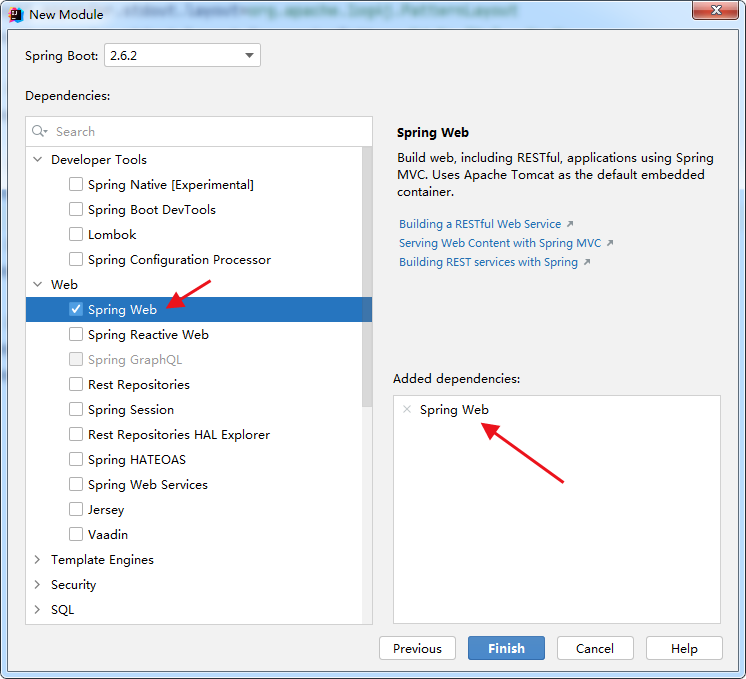Expand the SQL category

[38, 610]
